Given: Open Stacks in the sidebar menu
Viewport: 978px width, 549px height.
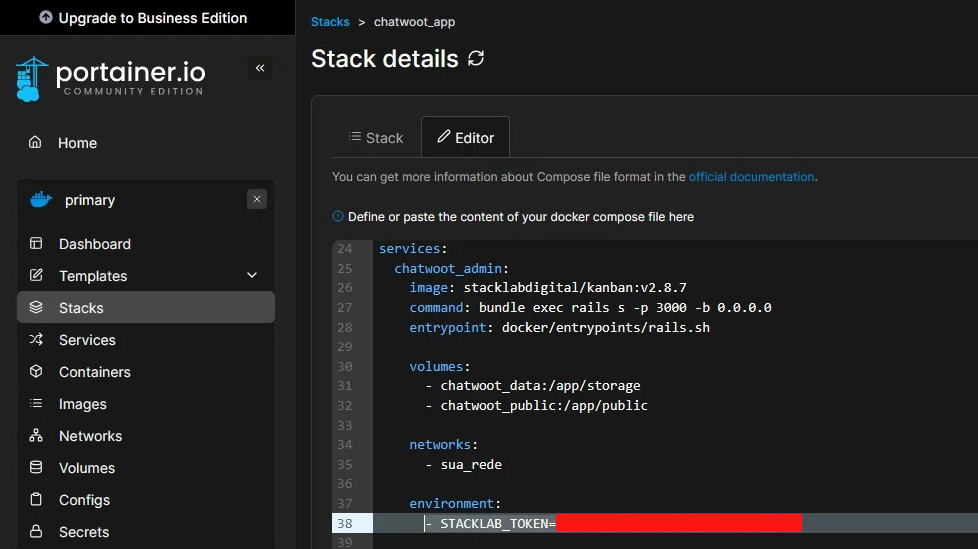Looking at the screenshot, I should click(81, 308).
